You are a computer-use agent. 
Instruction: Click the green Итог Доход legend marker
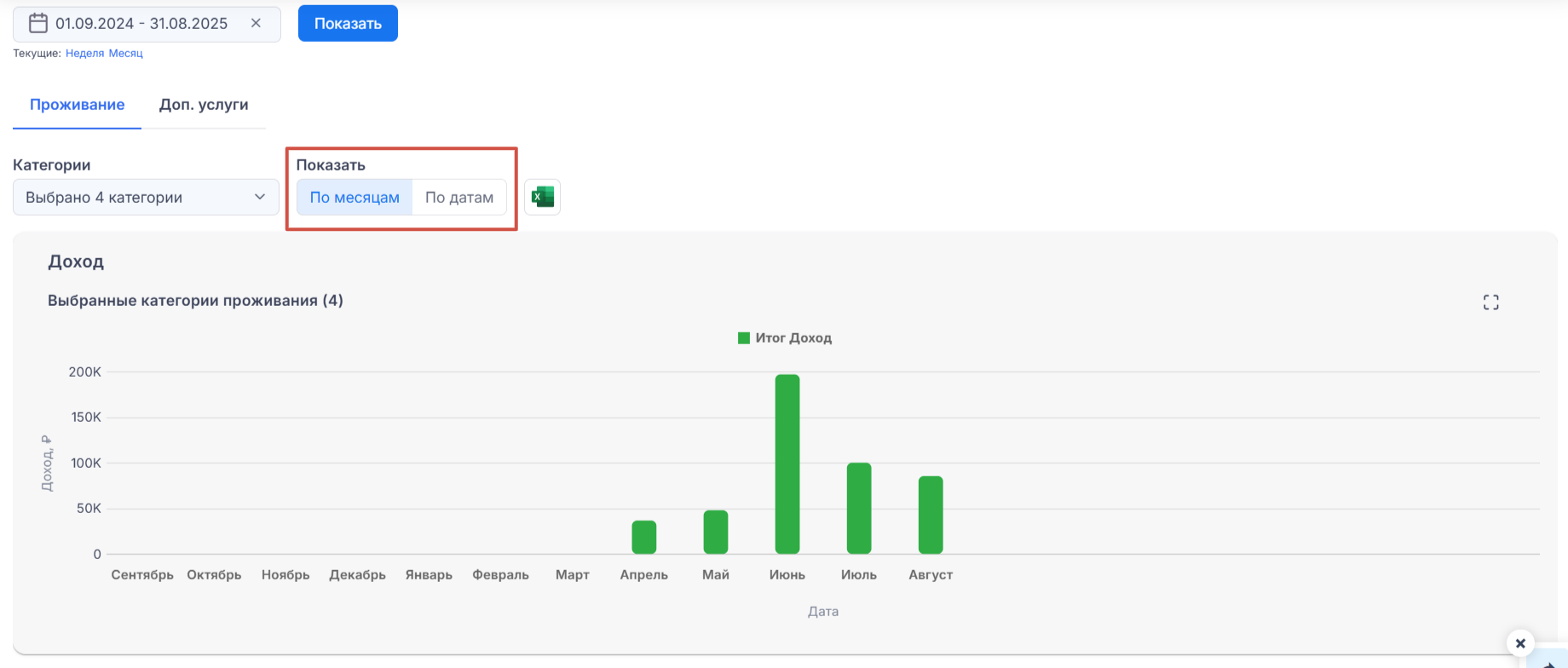[x=743, y=338]
